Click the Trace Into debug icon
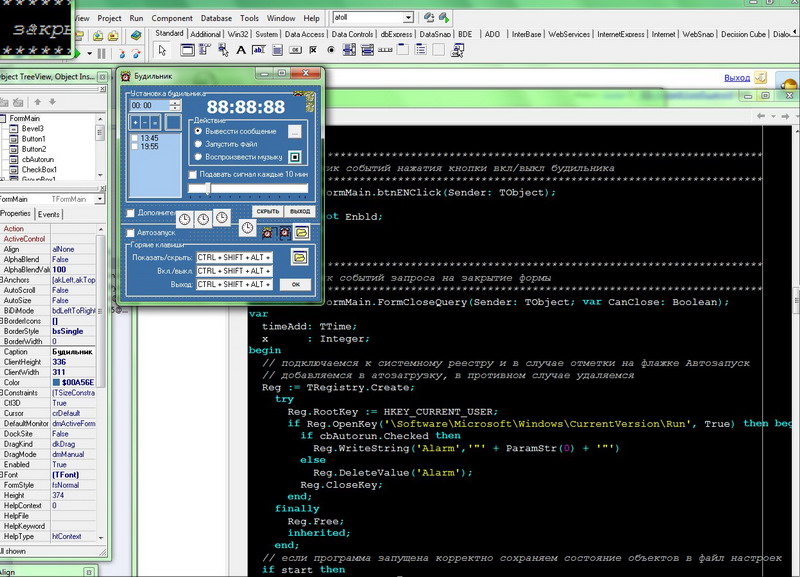This screenshot has height=577, width=800. 122,54
